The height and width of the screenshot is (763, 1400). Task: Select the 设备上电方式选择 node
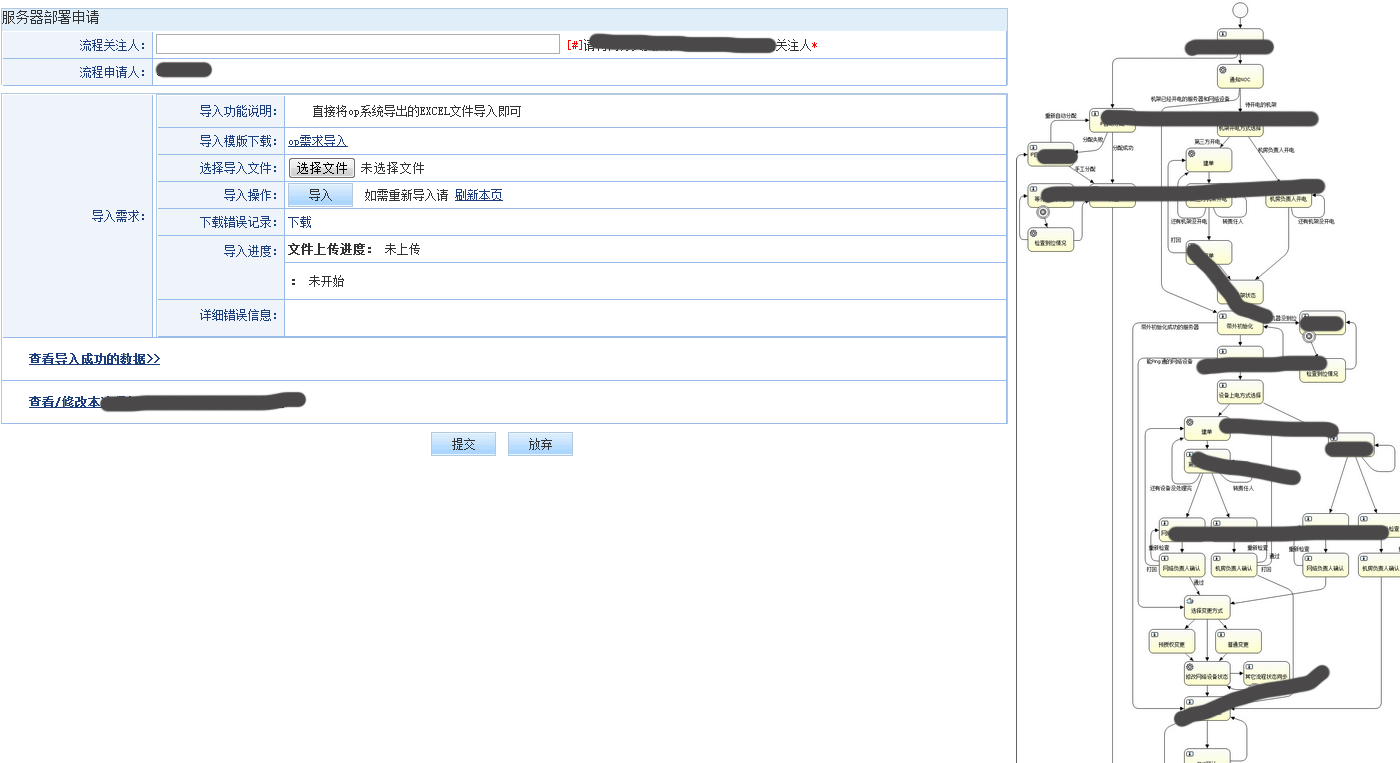coord(1240,392)
